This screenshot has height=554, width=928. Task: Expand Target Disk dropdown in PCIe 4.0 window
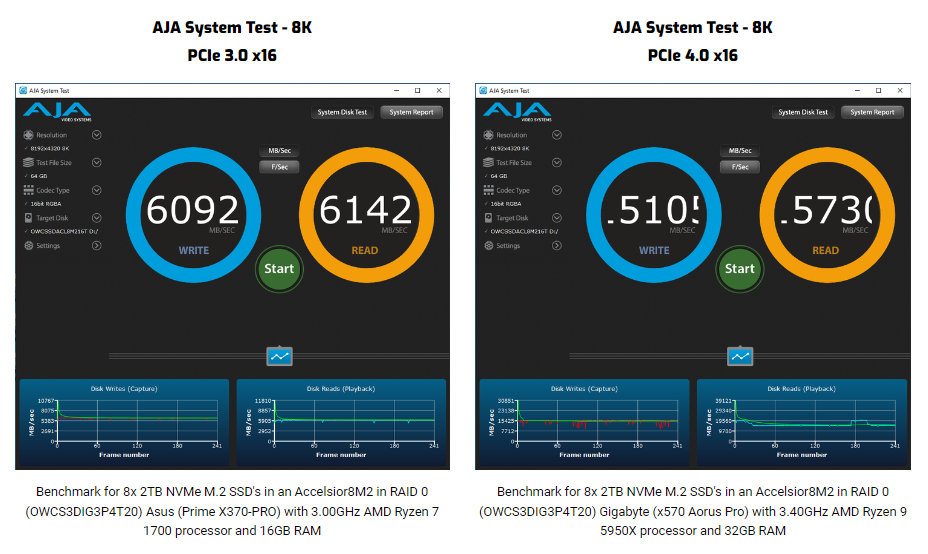557,218
